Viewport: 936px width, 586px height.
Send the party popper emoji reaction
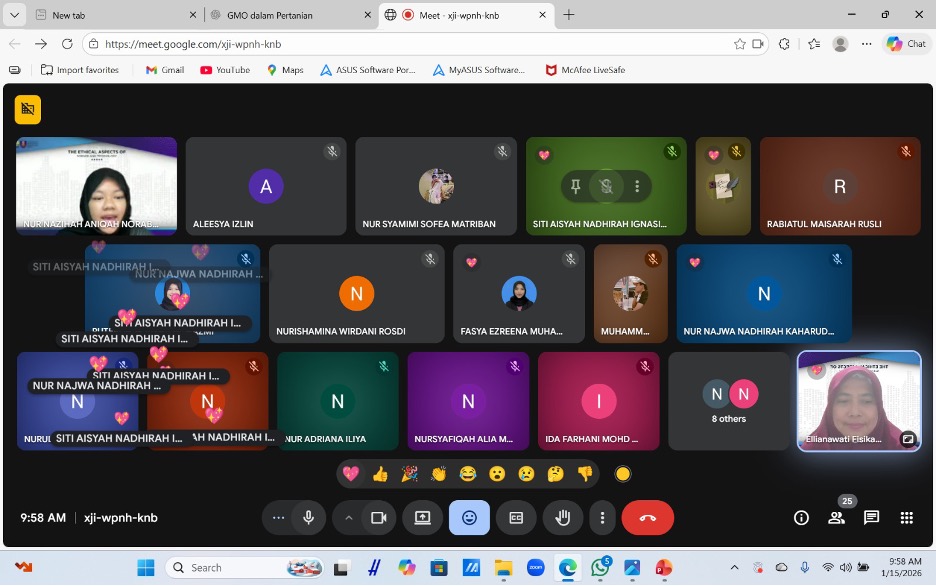(x=409, y=474)
